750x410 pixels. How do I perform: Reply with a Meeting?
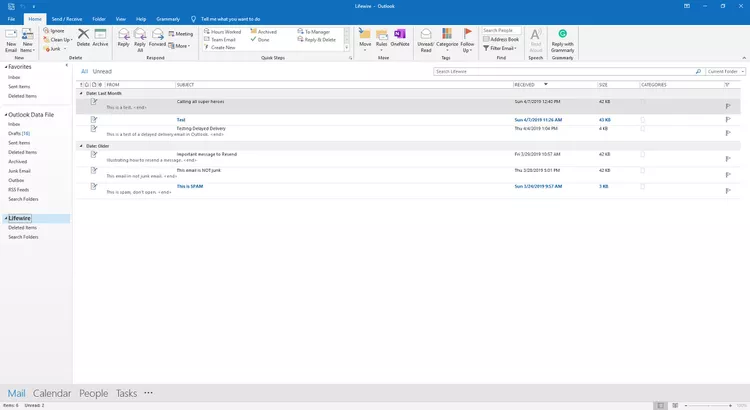tap(180, 34)
